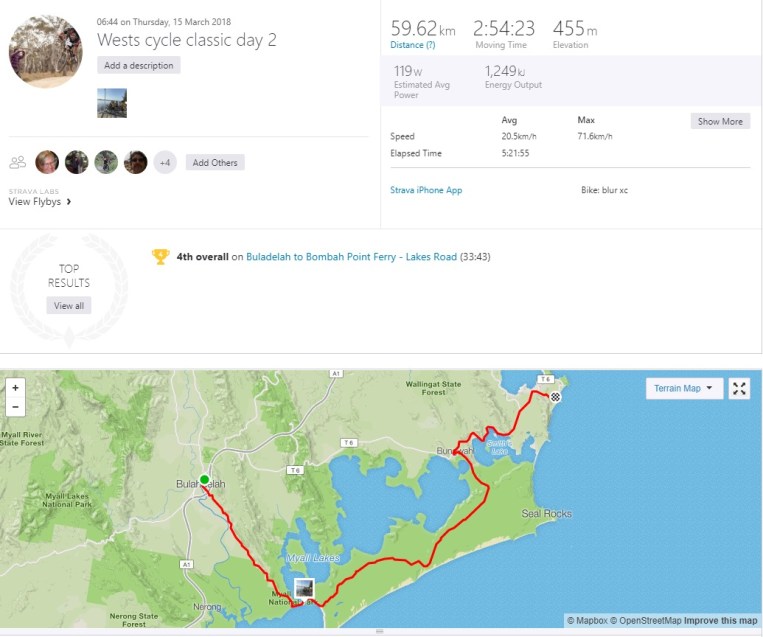Click the group athletes icon
The height and width of the screenshot is (637, 763).
(x=17, y=162)
